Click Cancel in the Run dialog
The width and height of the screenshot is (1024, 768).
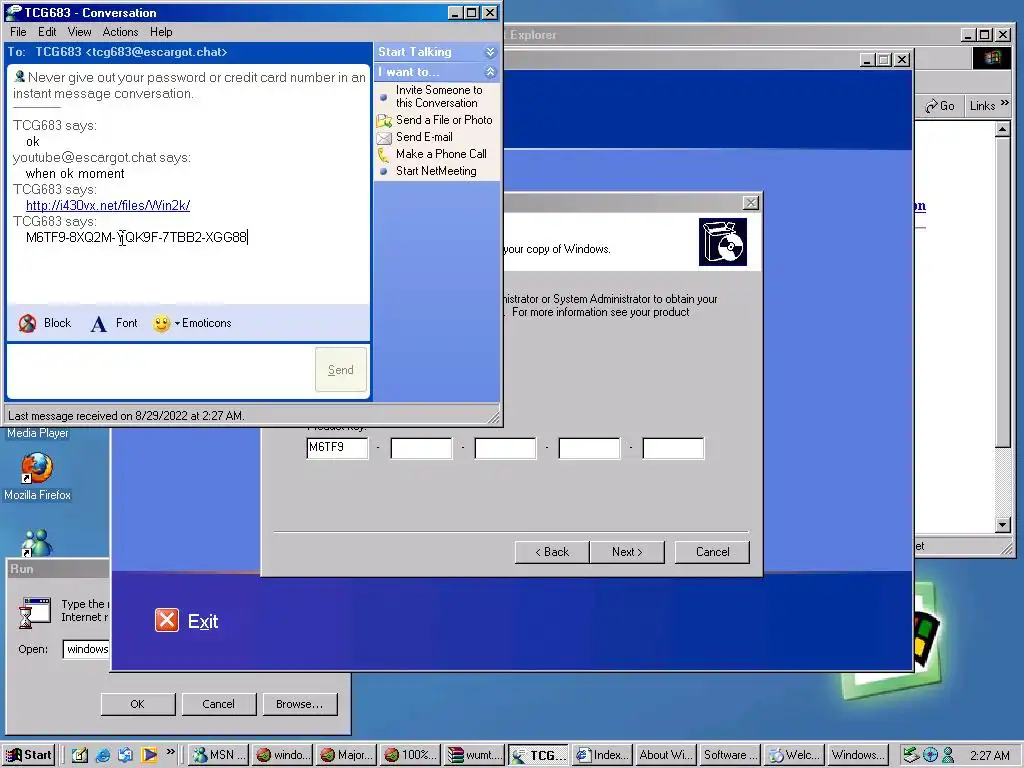(219, 704)
